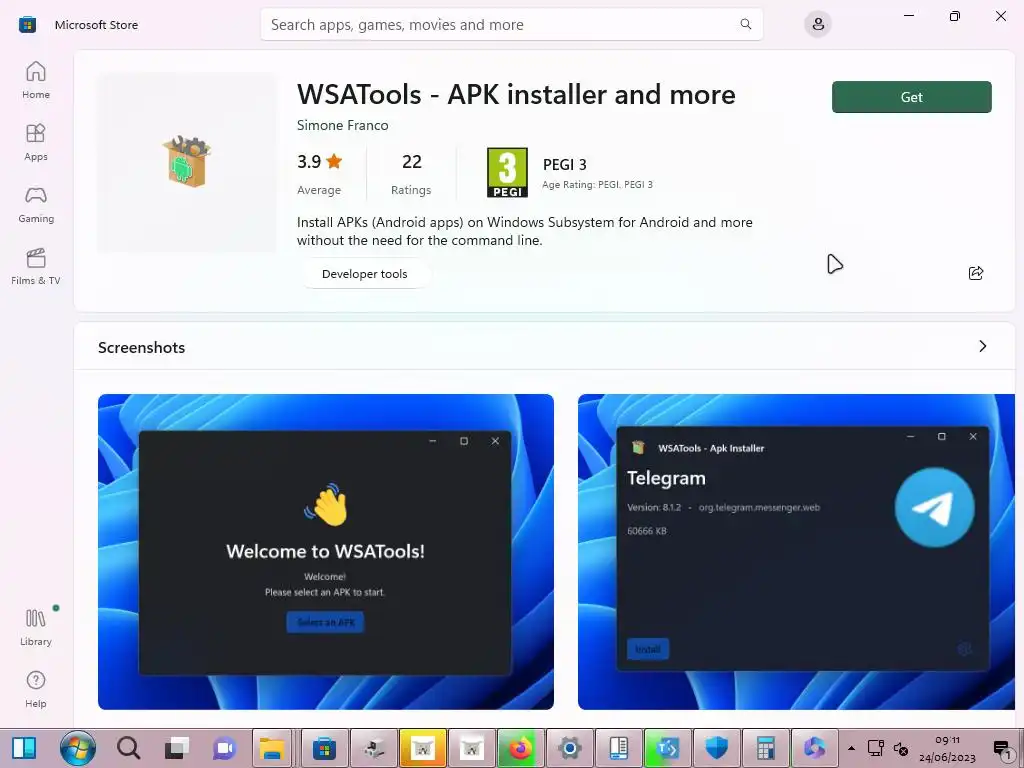Open the Teams Chat taskbar icon
Viewport: 1024px width, 768px height.
(x=225, y=748)
